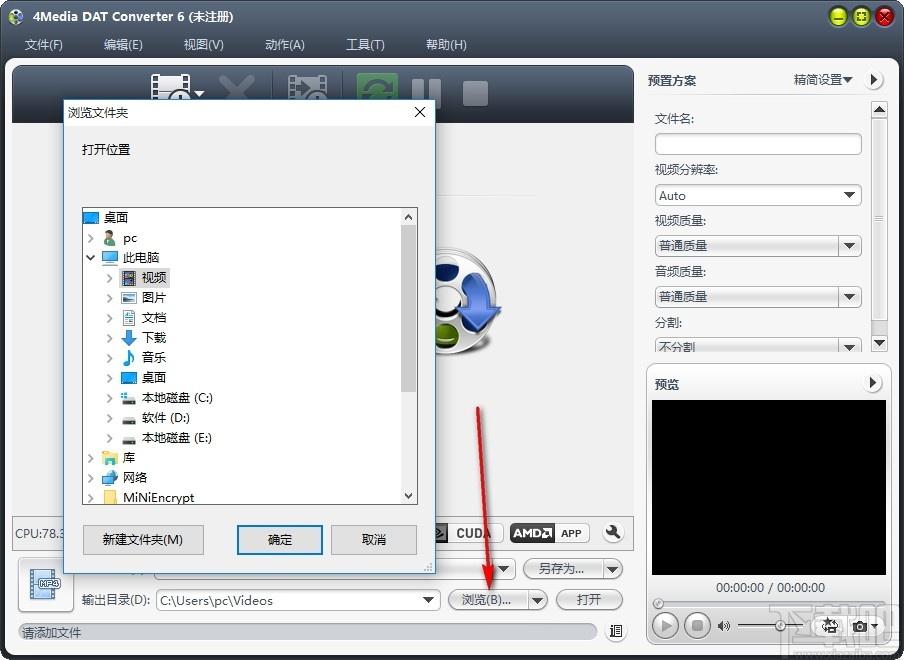The image size is (904, 660).
Task: Open the 视图(V) menu
Action: pos(203,44)
